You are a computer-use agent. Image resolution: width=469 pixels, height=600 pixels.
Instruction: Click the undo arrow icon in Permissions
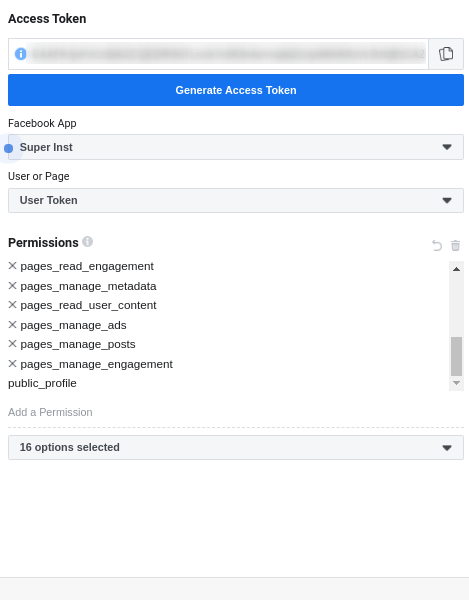click(x=437, y=245)
